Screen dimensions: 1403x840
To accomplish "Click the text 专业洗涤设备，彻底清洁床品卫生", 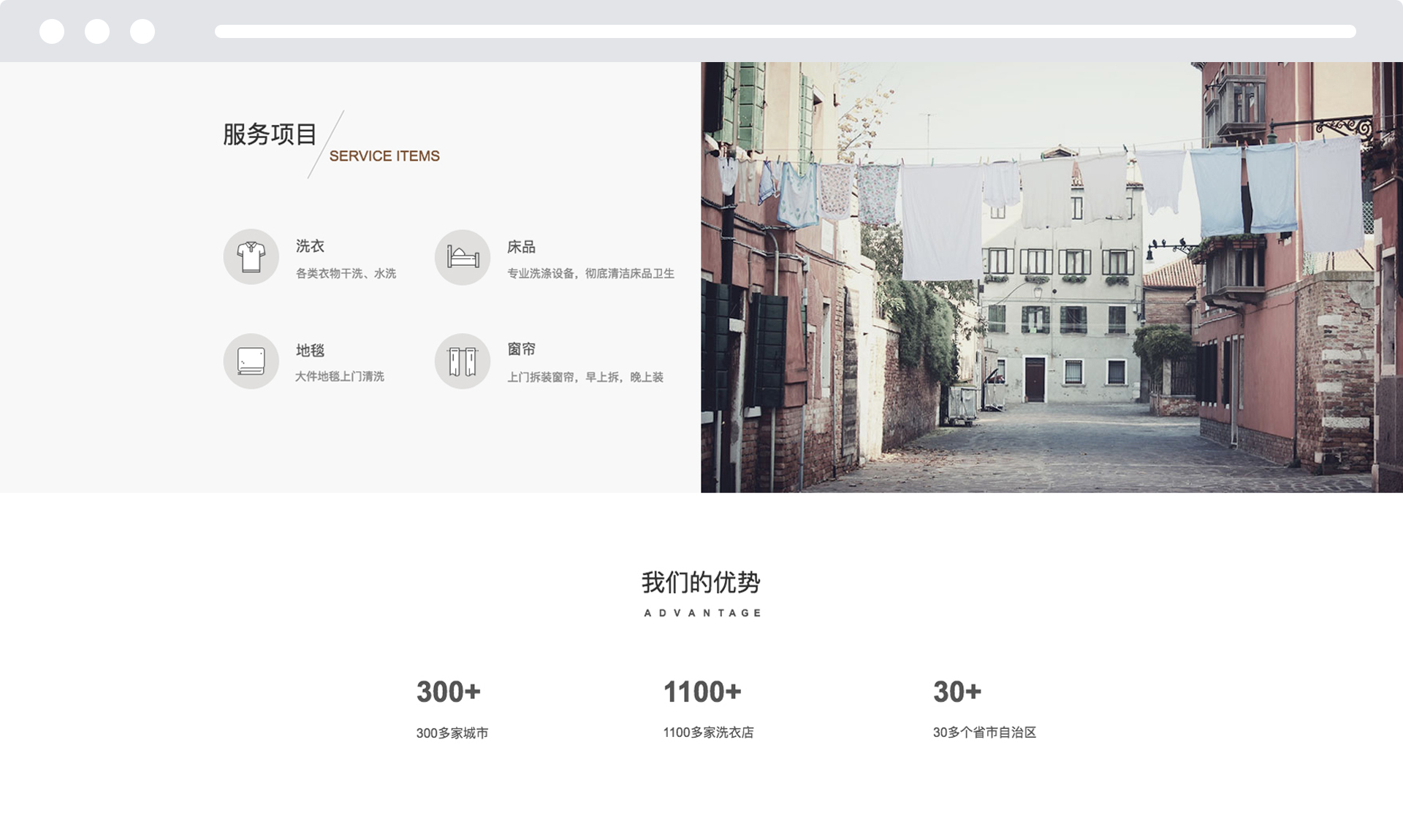I will tap(590, 273).
